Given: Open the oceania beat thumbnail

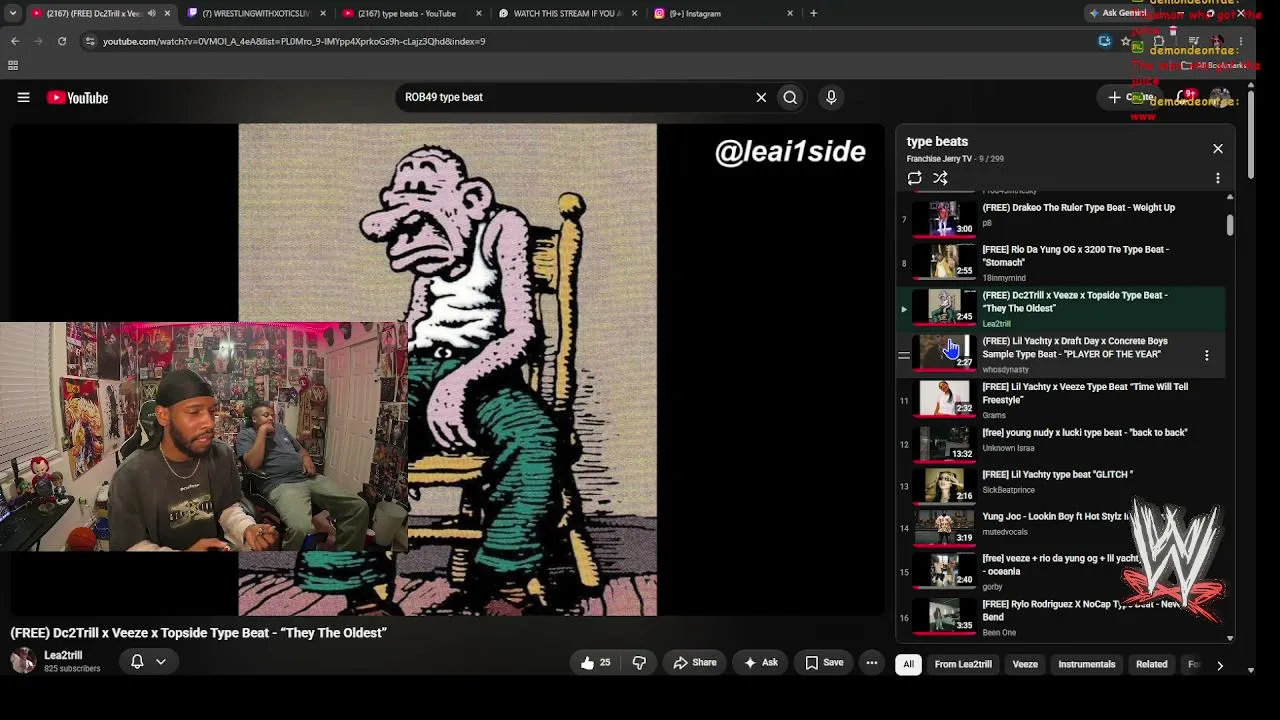Looking at the screenshot, I should click(x=945, y=571).
